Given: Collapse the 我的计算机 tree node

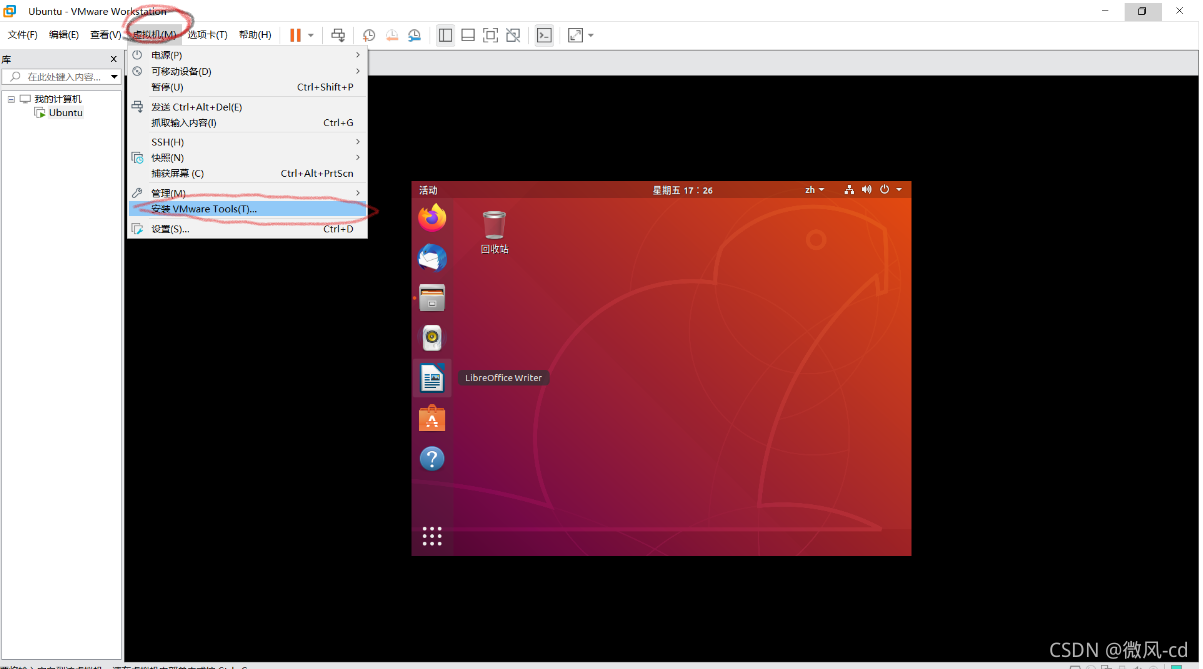Looking at the screenshot, I should click(11, 99).
